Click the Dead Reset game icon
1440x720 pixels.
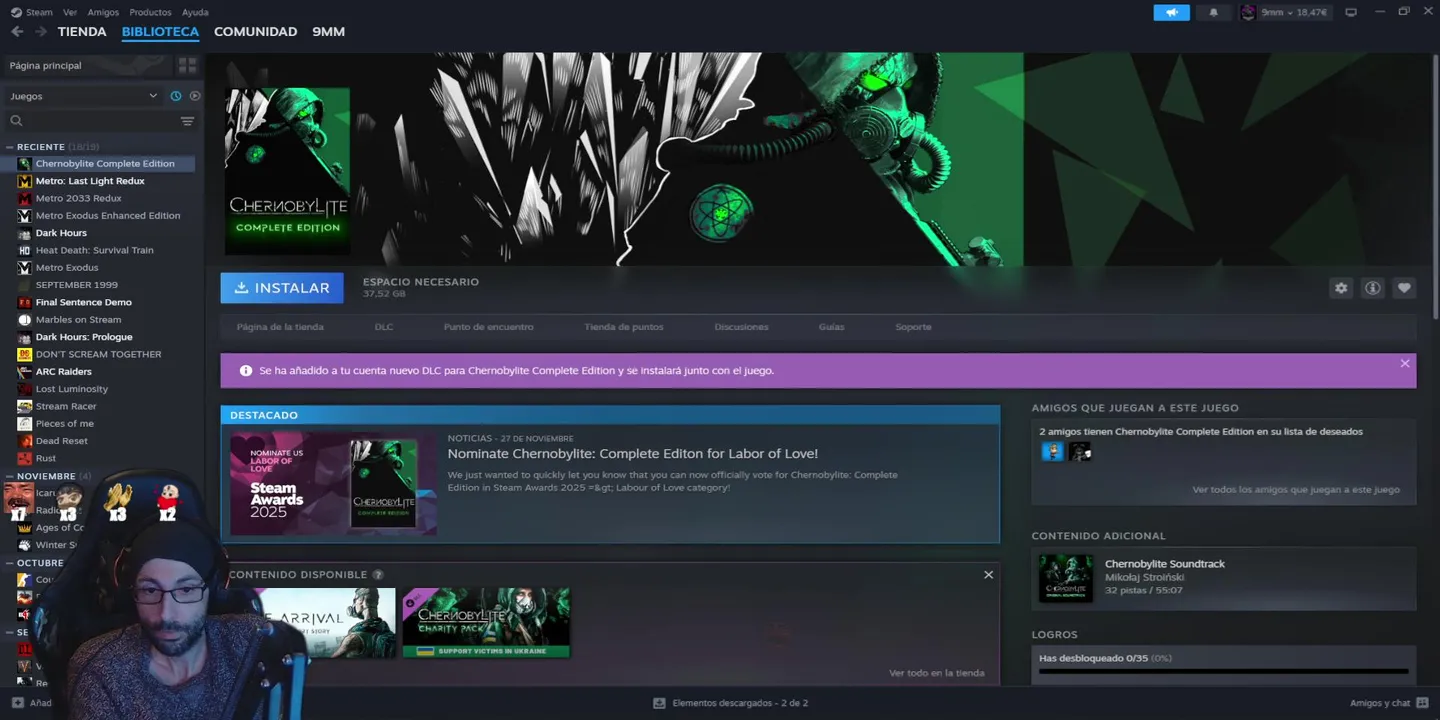(x=25, y=441)
